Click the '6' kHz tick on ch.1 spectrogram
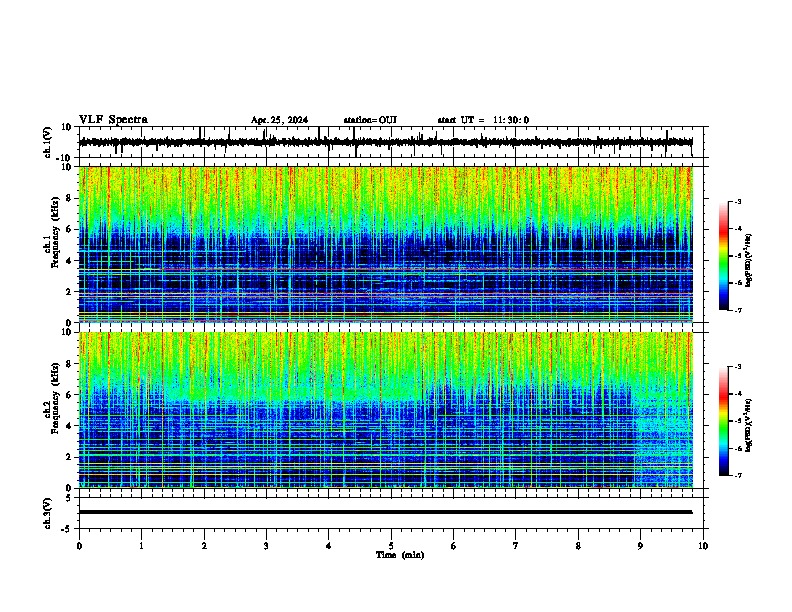This screenshot has height=612, width=792. click(x=69, y=229)
